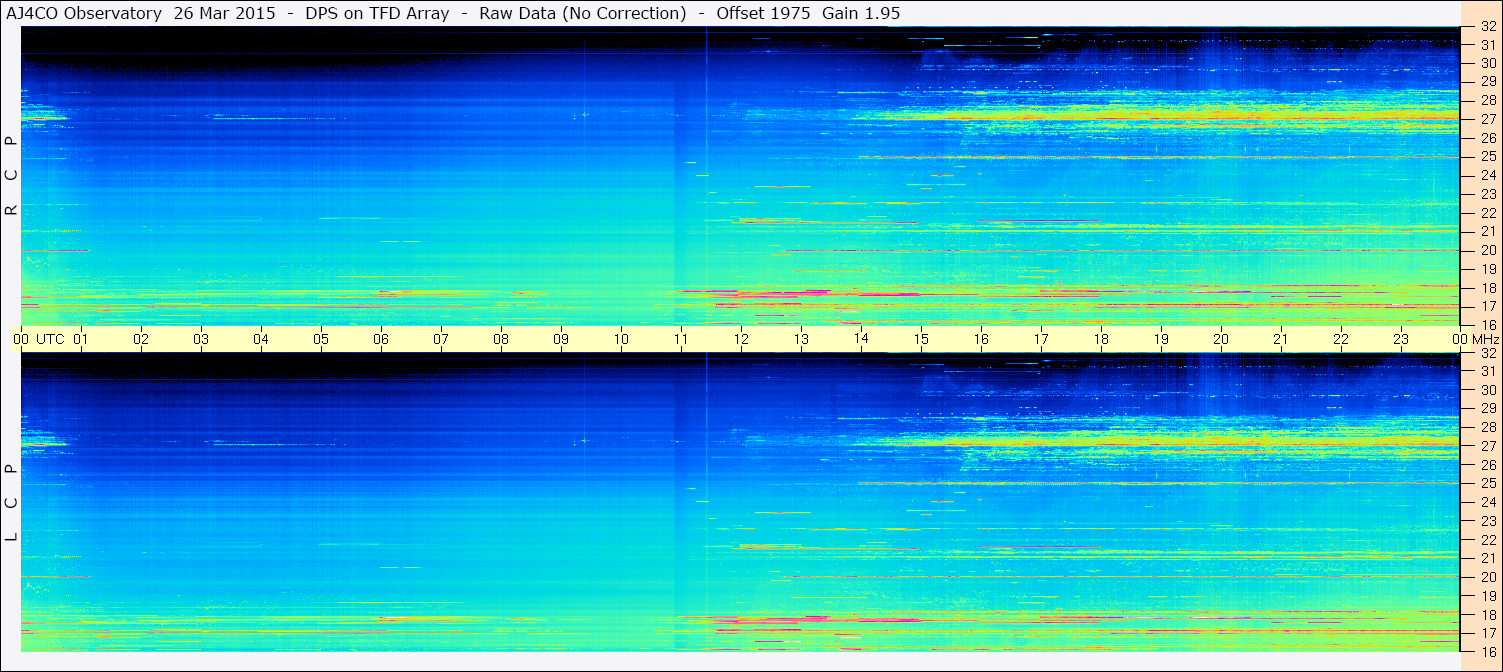Select the 18 MHz label of RCP panel
Screen dimensions: 1503x672
[x=1488, y=288]
